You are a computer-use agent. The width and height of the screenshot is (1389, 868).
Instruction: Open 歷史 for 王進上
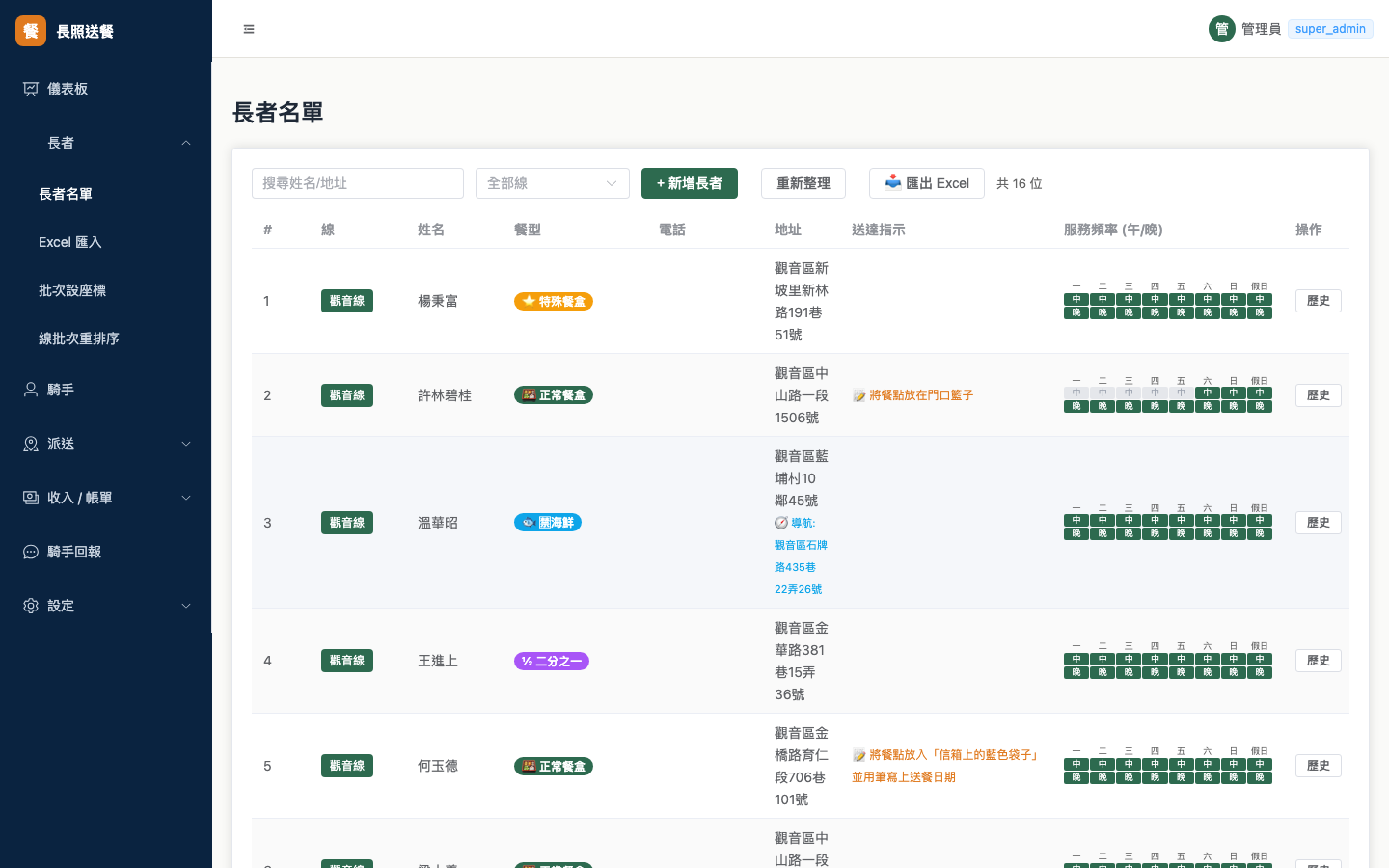(1319, 661)
